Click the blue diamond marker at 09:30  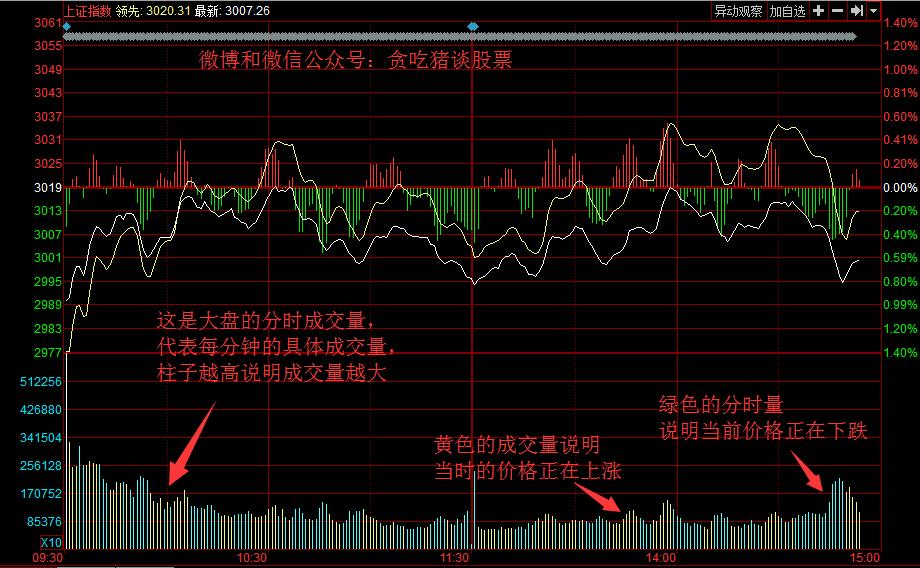click(x=66, y=26)
